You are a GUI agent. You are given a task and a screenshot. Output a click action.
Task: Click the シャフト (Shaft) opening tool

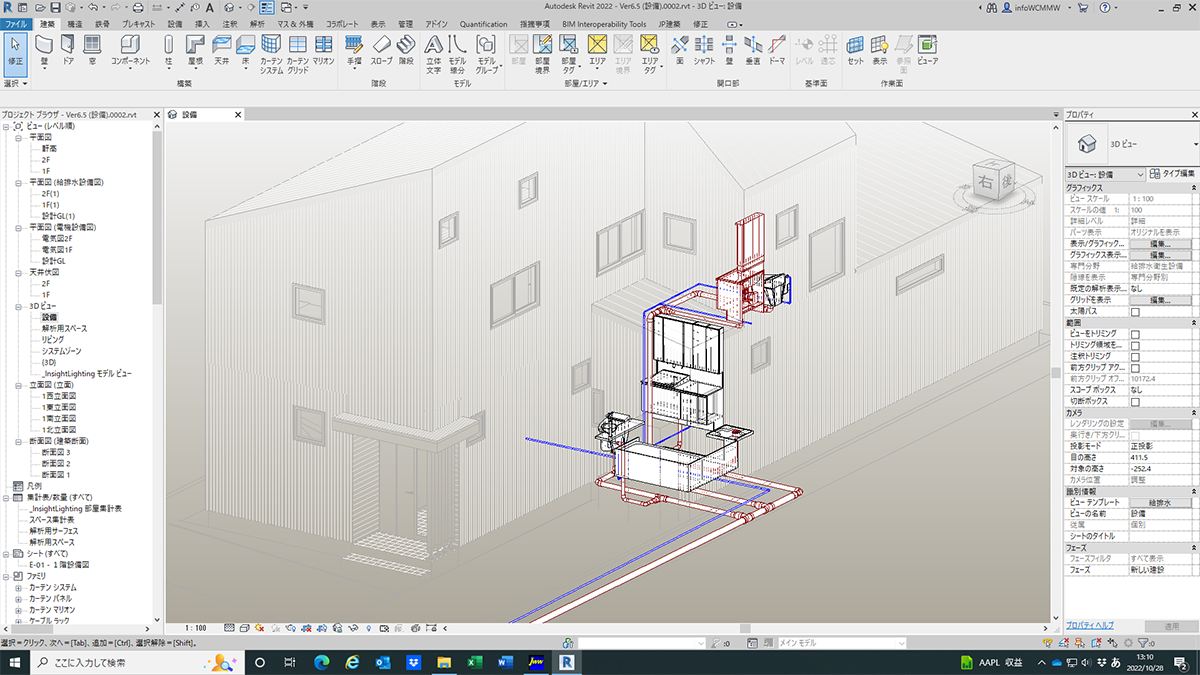pyautogui.click(x=704, y=46)
